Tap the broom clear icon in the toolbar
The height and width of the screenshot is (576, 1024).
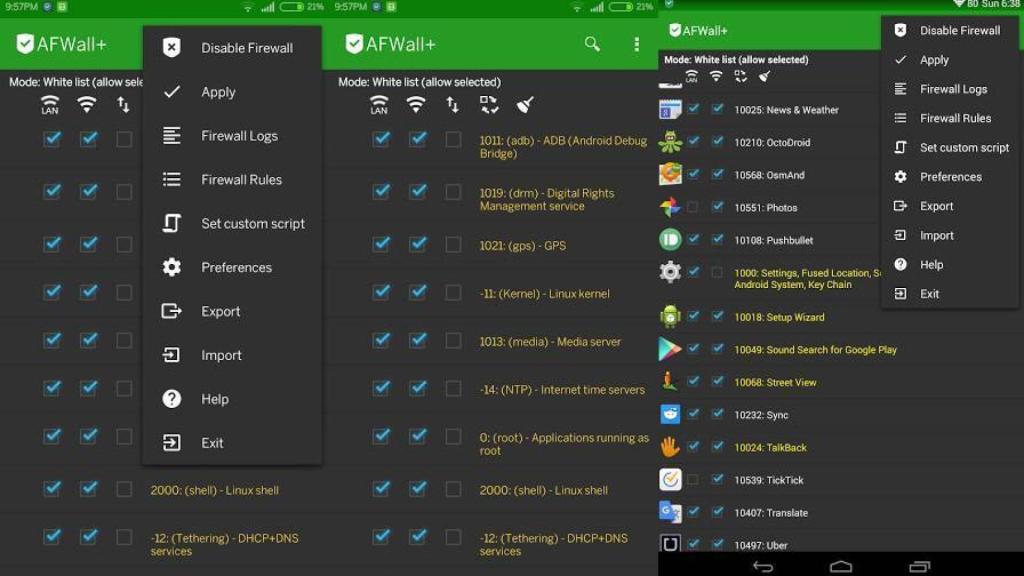click(x=524, y=103)
